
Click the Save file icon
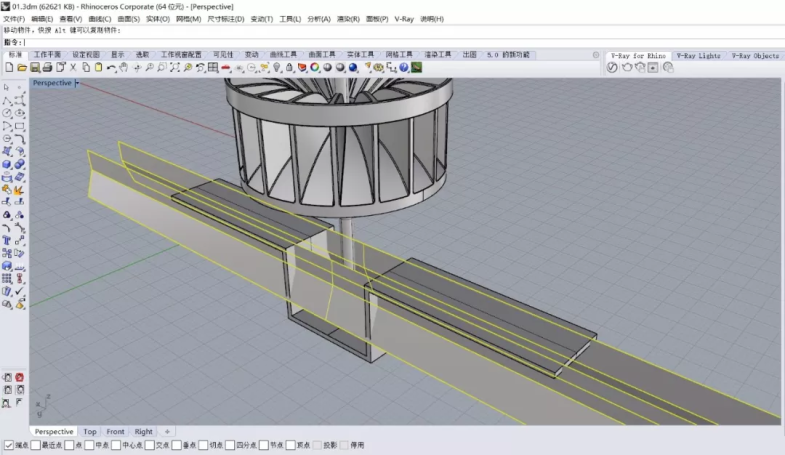33,68
